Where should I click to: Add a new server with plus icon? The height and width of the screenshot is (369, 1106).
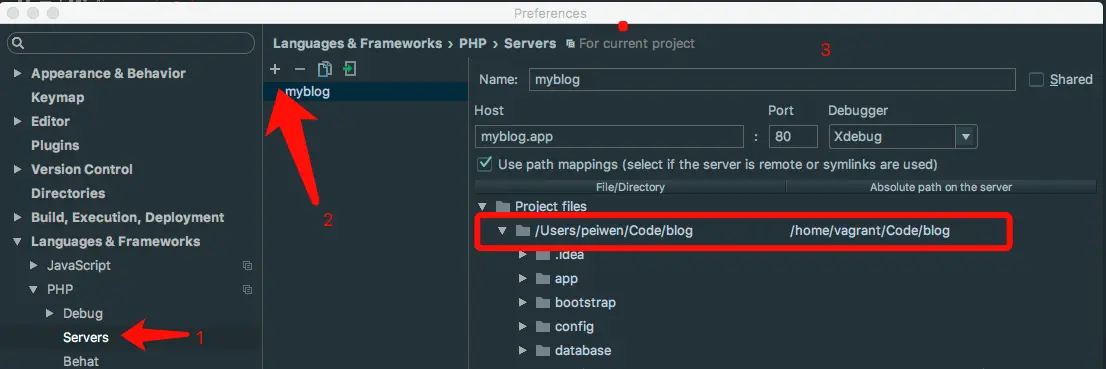click(x=276, y=69)
